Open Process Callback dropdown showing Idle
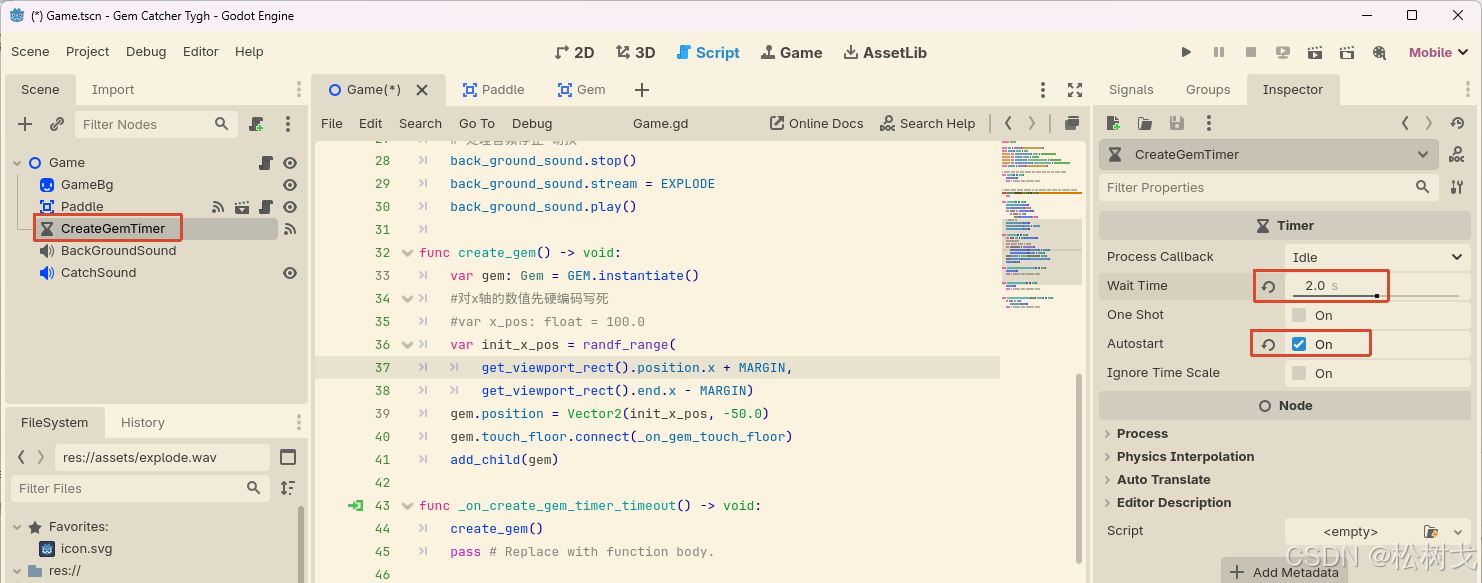Viewport: 1482px width, 583px height. [1377, 257]
